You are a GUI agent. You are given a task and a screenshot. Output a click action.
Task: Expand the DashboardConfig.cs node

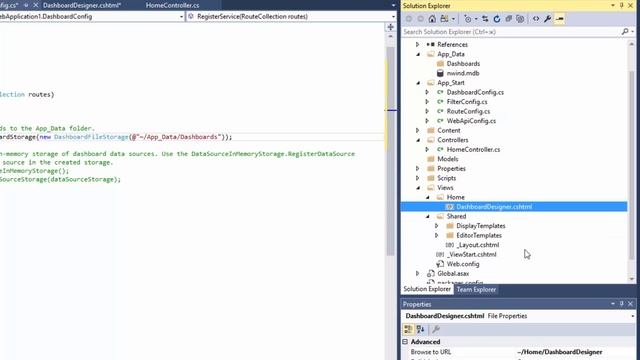(427, 92)
